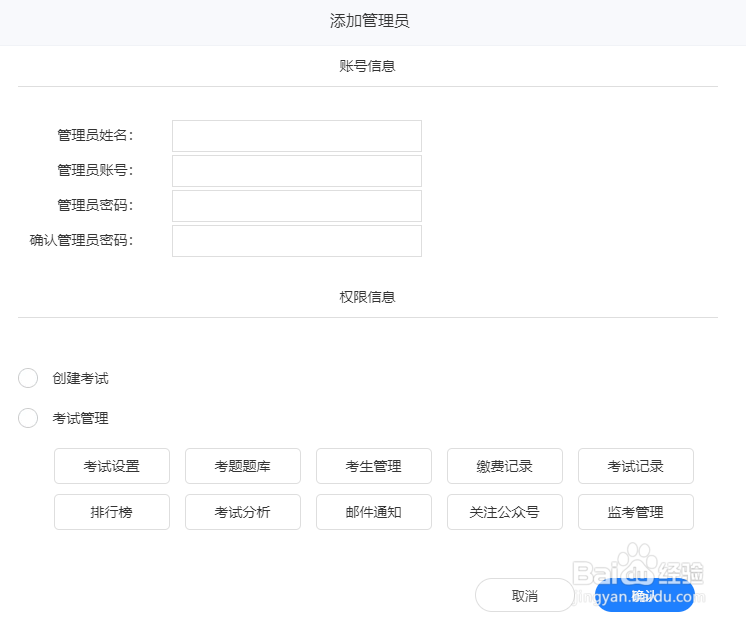Click the 缴费记录 permission button
This screenshot has width=746, height=622.
(505, 466)
